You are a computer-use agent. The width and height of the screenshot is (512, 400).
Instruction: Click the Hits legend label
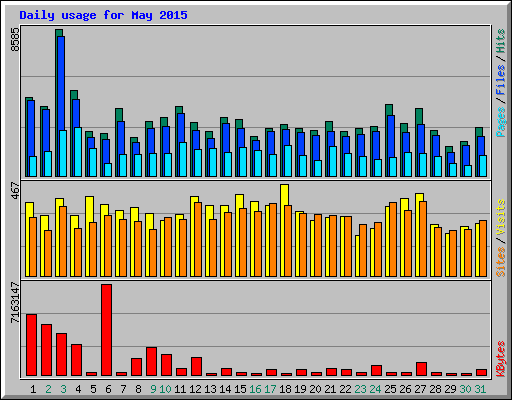[501, 41]
